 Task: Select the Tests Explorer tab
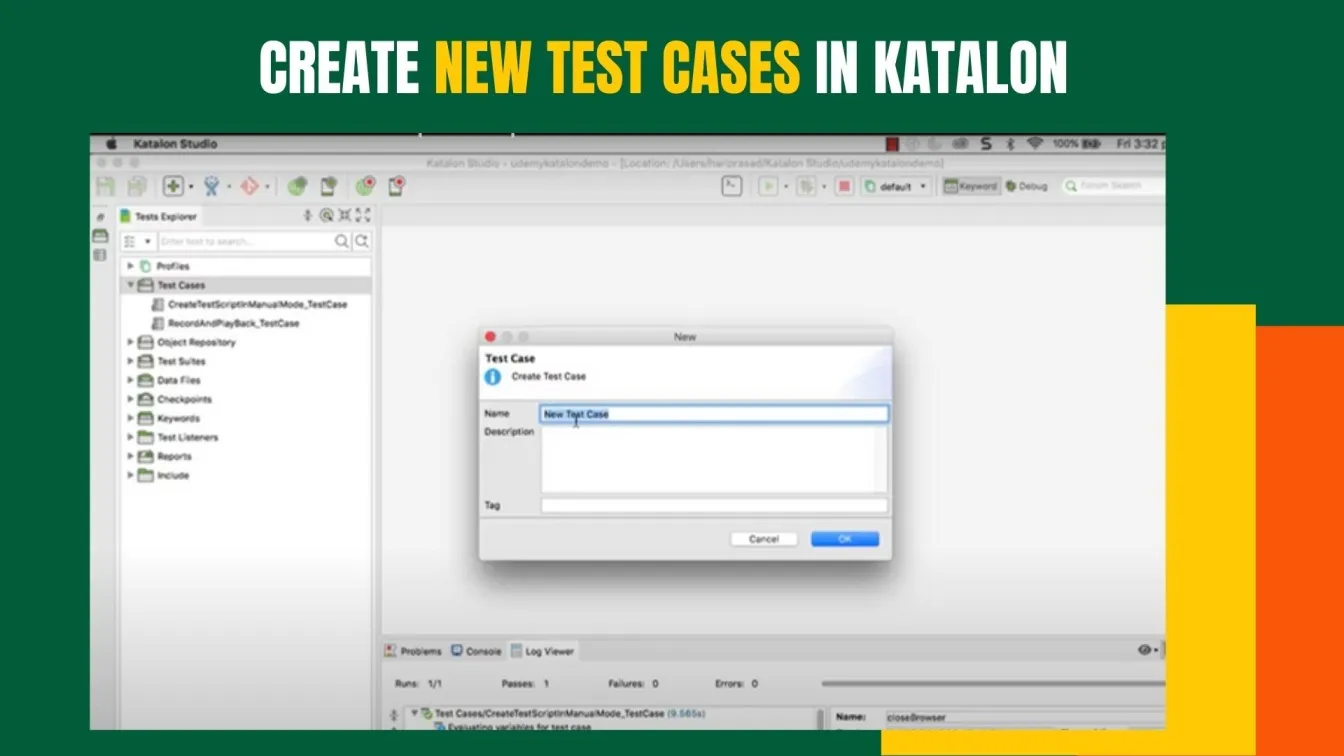(x=159, y=216)
